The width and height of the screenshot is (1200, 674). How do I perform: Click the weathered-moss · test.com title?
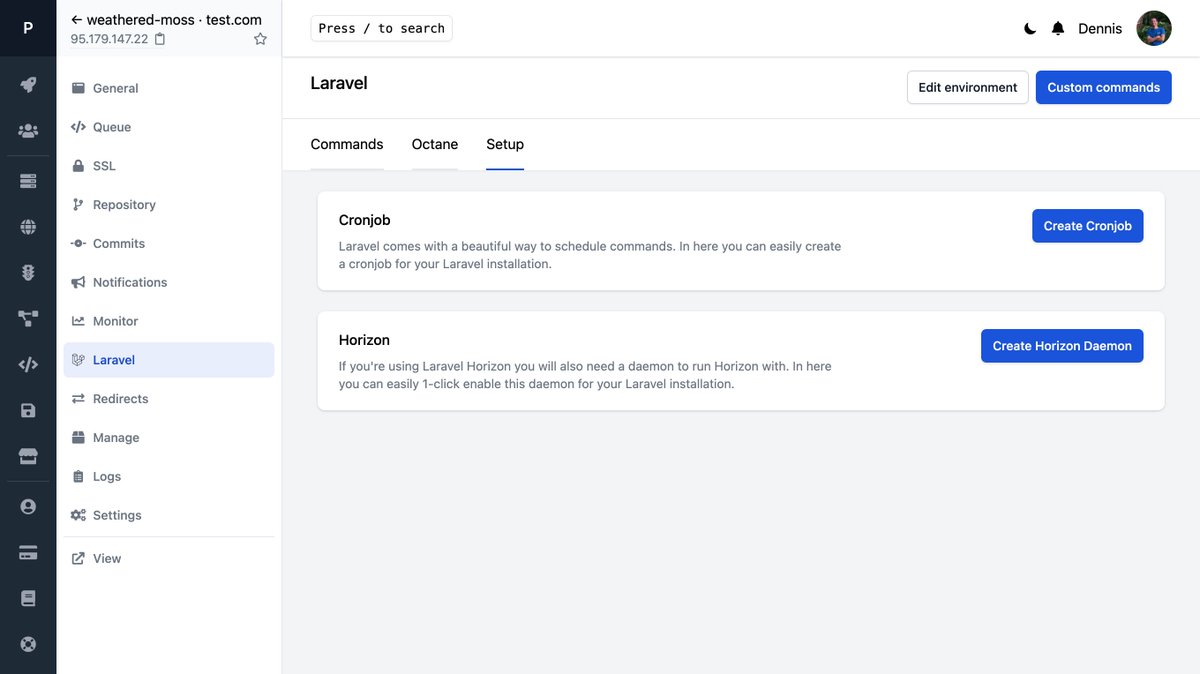click(x=174, y=19)
